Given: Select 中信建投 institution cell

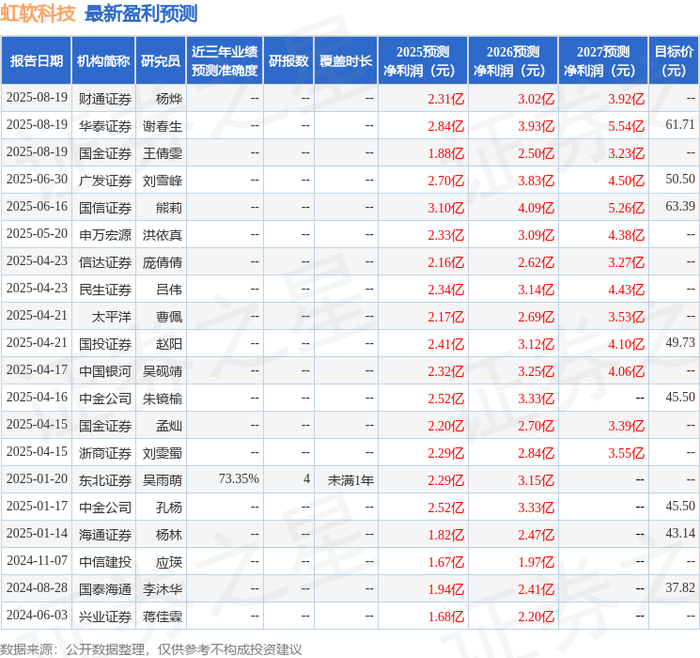Looking at the screenshot, I should [105, 562].
